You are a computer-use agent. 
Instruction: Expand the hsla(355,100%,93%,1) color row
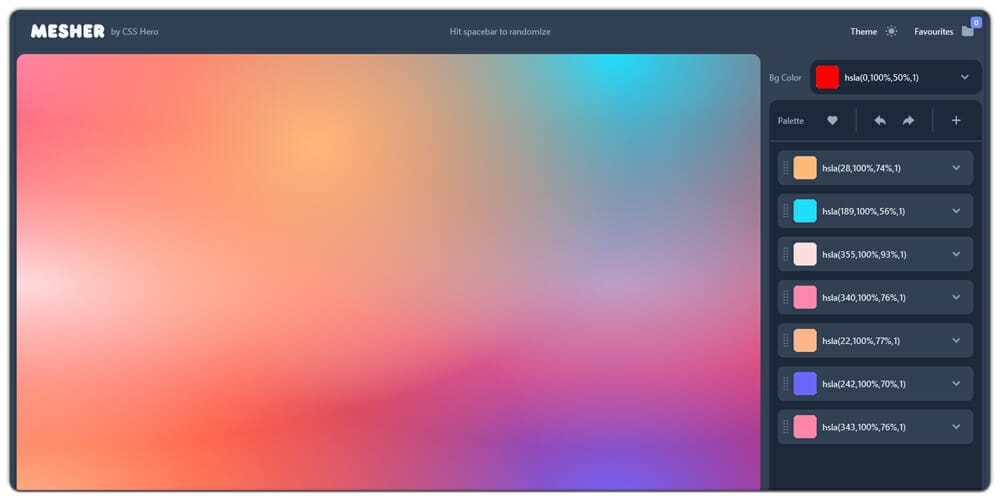(956, 254)
